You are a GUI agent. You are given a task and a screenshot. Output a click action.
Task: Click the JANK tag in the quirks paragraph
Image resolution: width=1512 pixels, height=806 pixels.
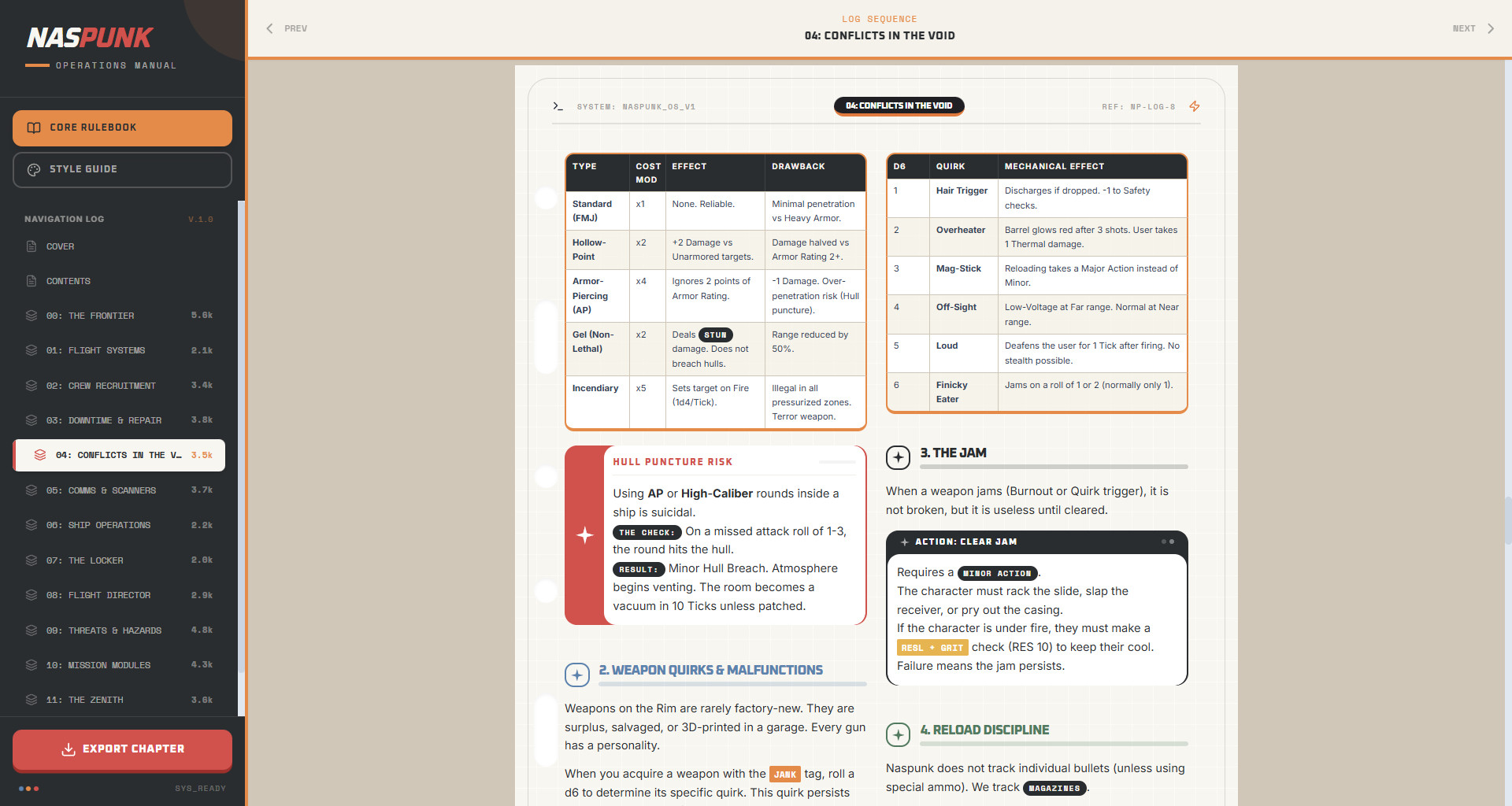tap(784, 775)
